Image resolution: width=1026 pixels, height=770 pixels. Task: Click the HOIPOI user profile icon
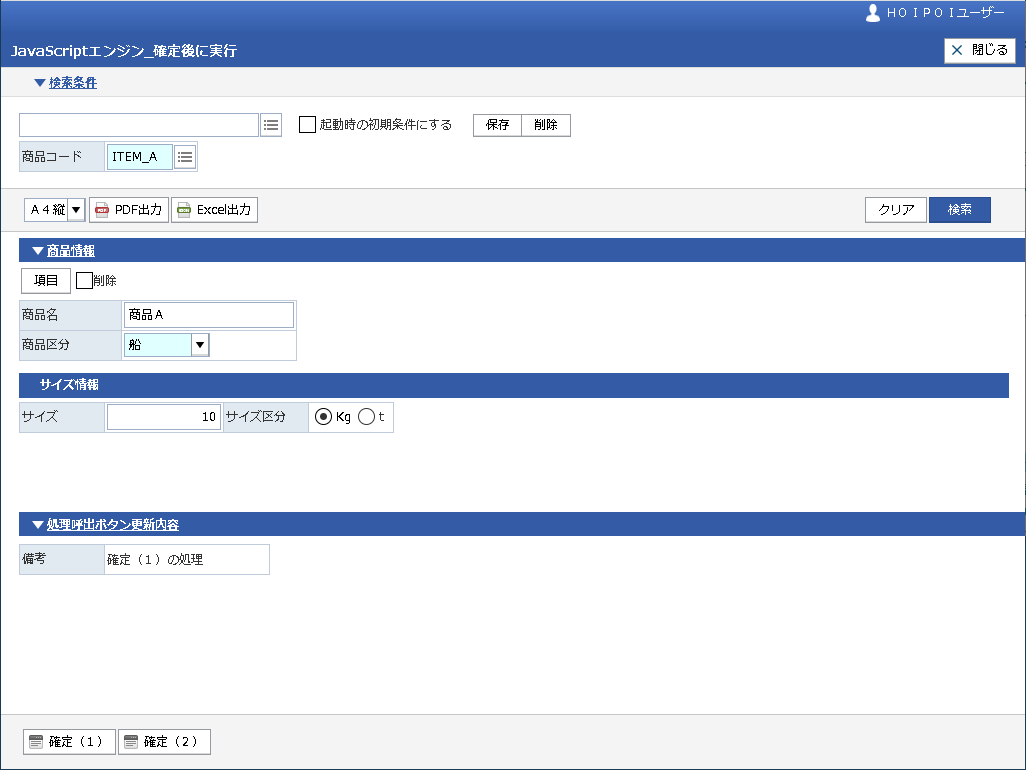coord(872,13)
